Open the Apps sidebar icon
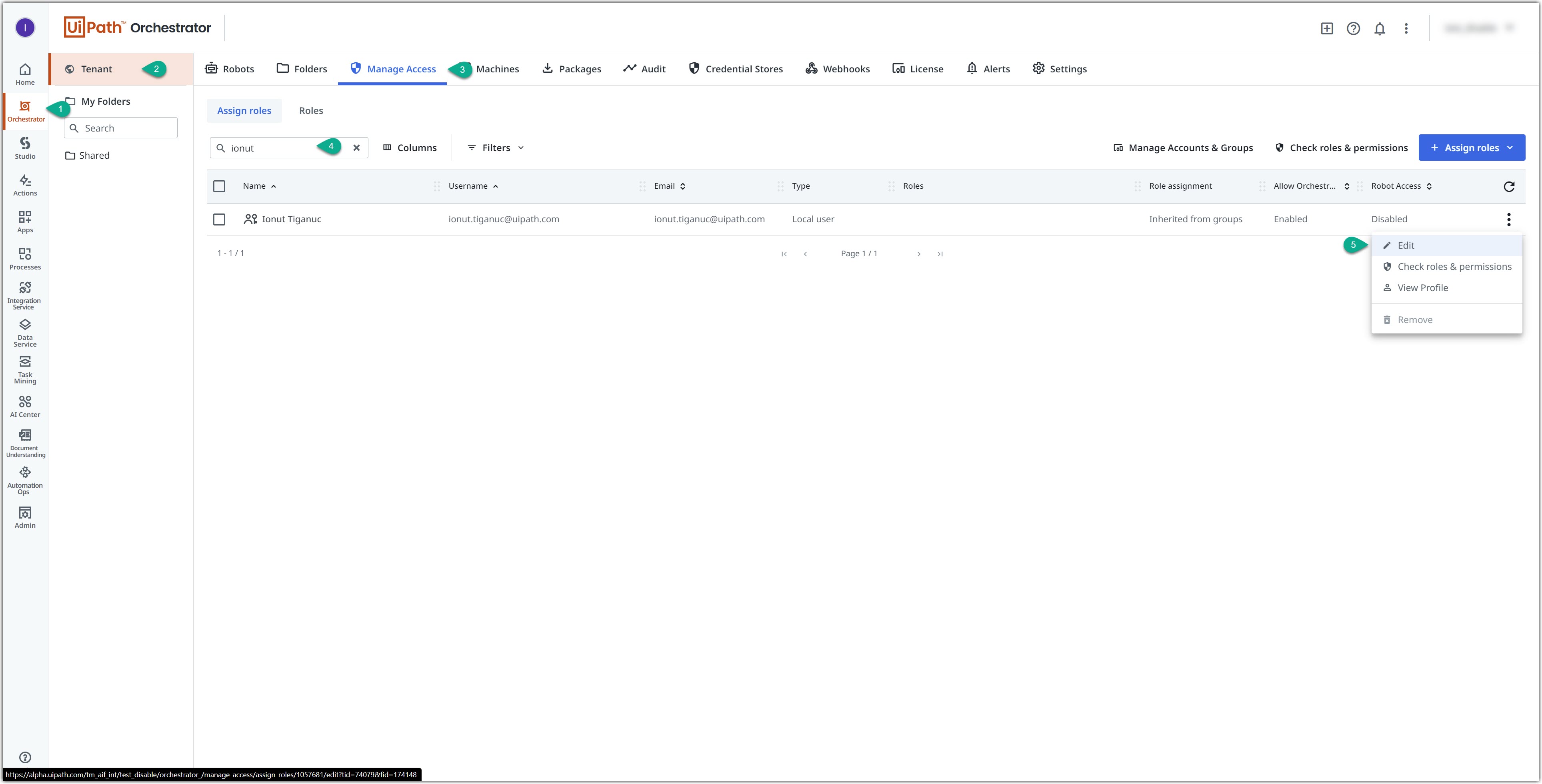 [x=24, y=222]
